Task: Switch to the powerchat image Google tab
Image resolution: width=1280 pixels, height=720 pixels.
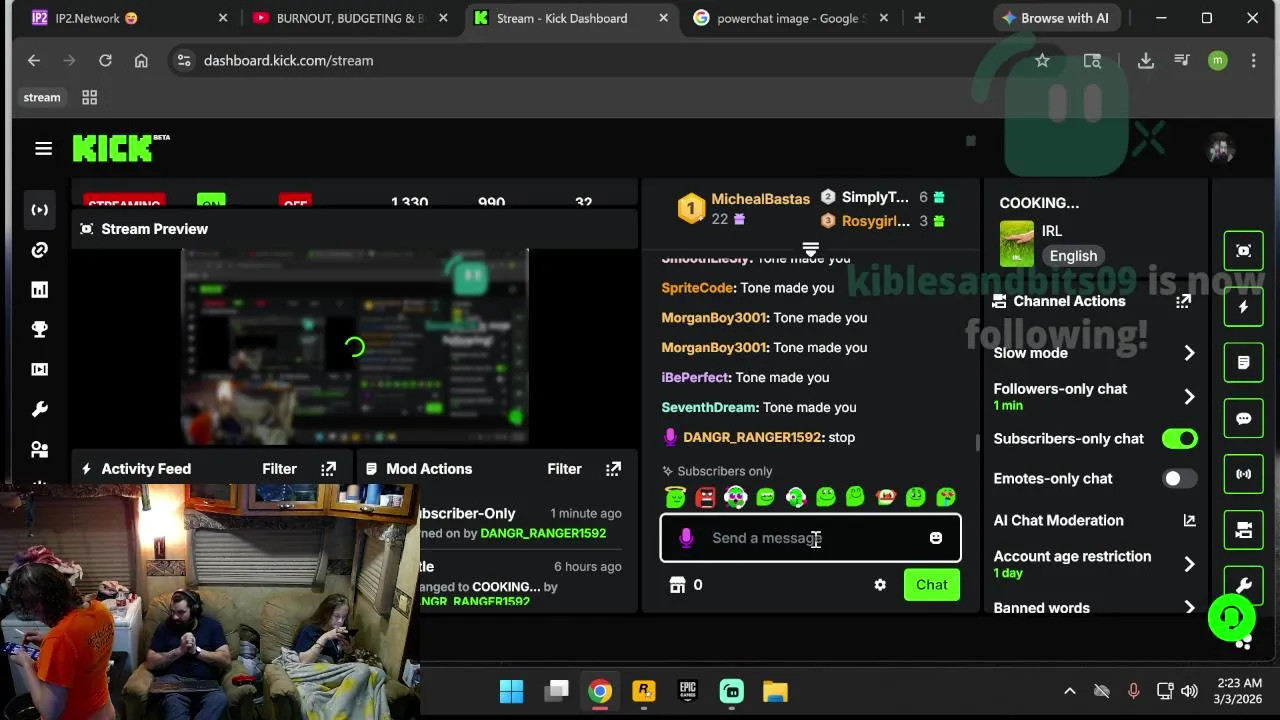Action: [791, 18]
